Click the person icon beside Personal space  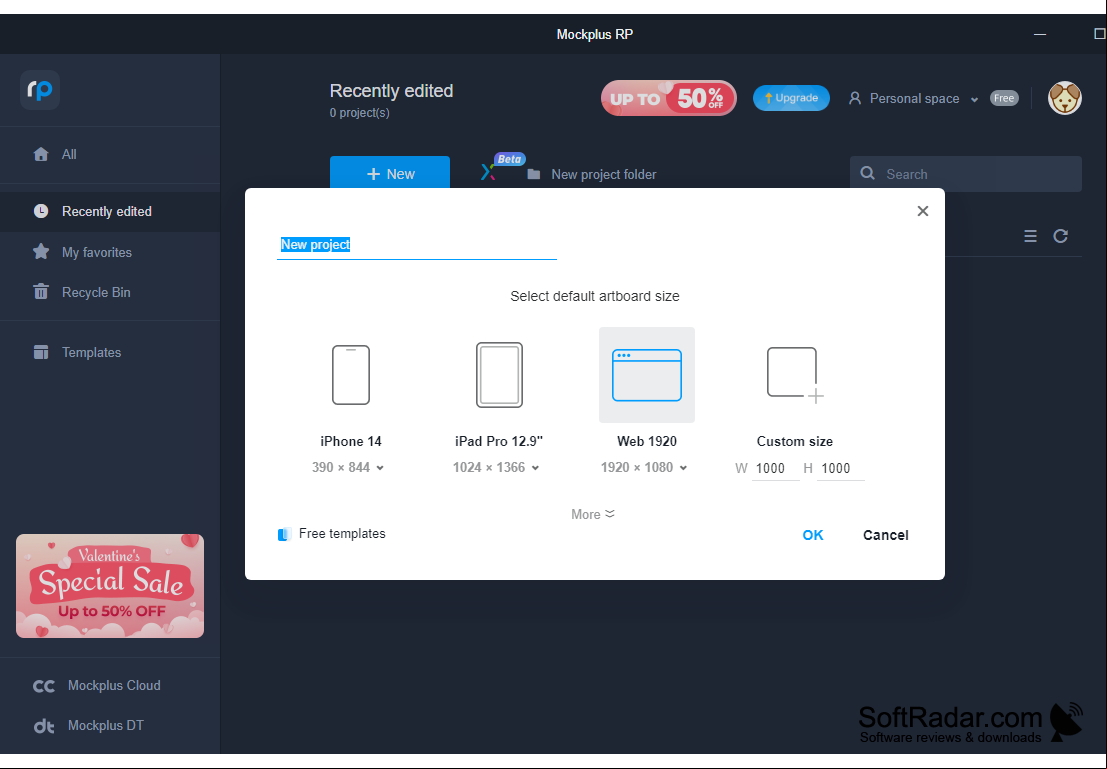click(855, 98)
